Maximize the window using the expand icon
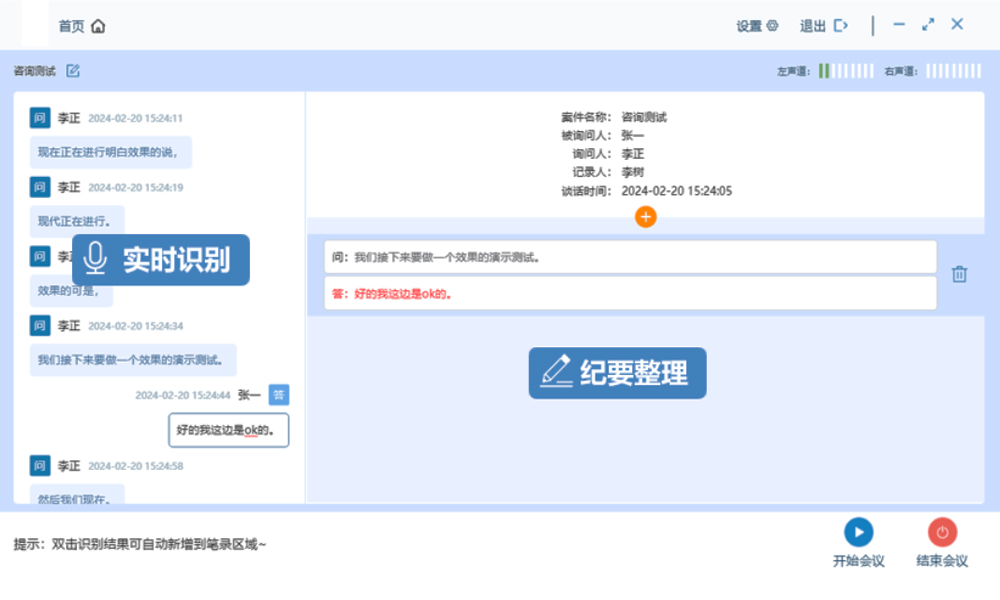 pos(928,25)
